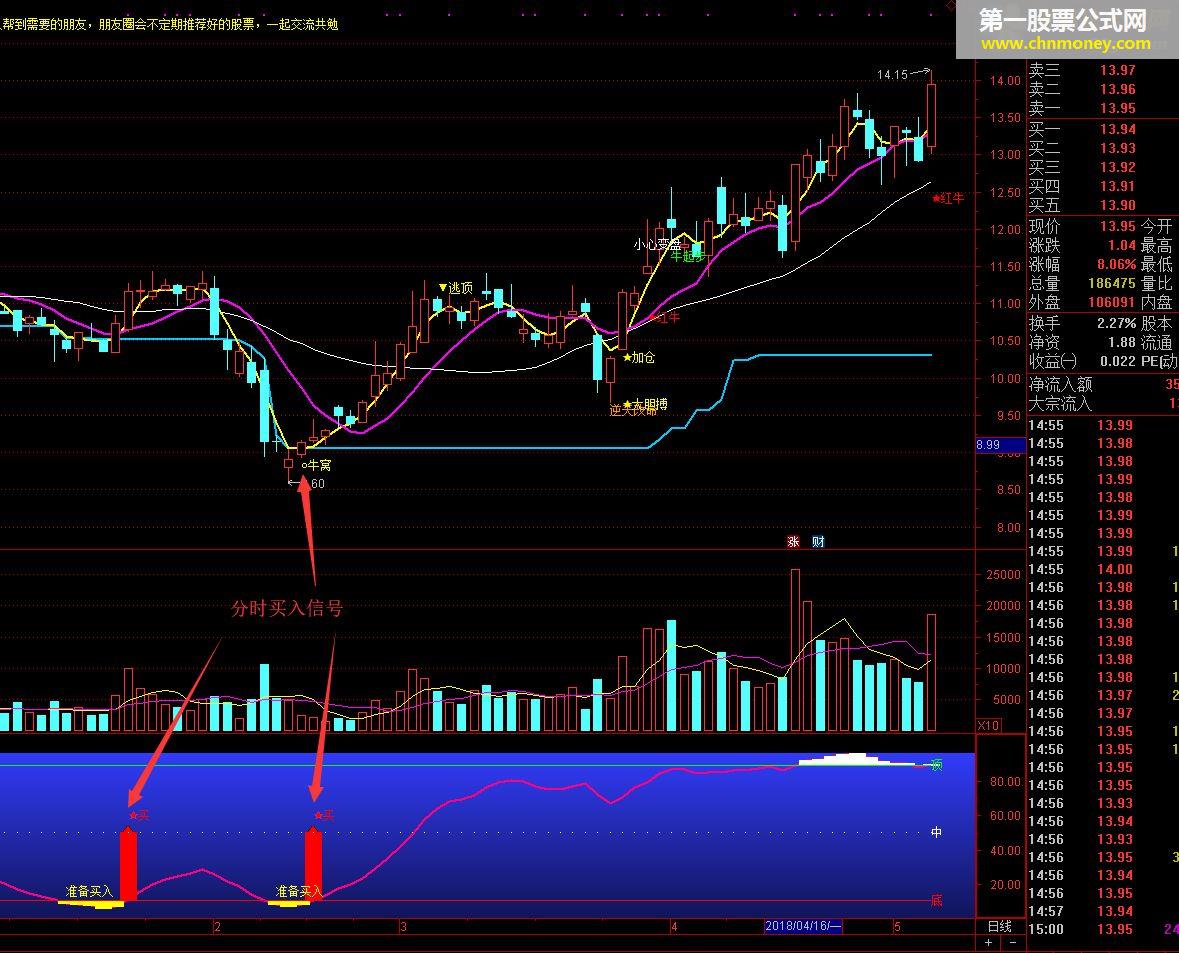Image resolution: width=1179 pixels, height=953 pixels.
Task: Click the blue 财 financial icon
Action: click(818, 542)
